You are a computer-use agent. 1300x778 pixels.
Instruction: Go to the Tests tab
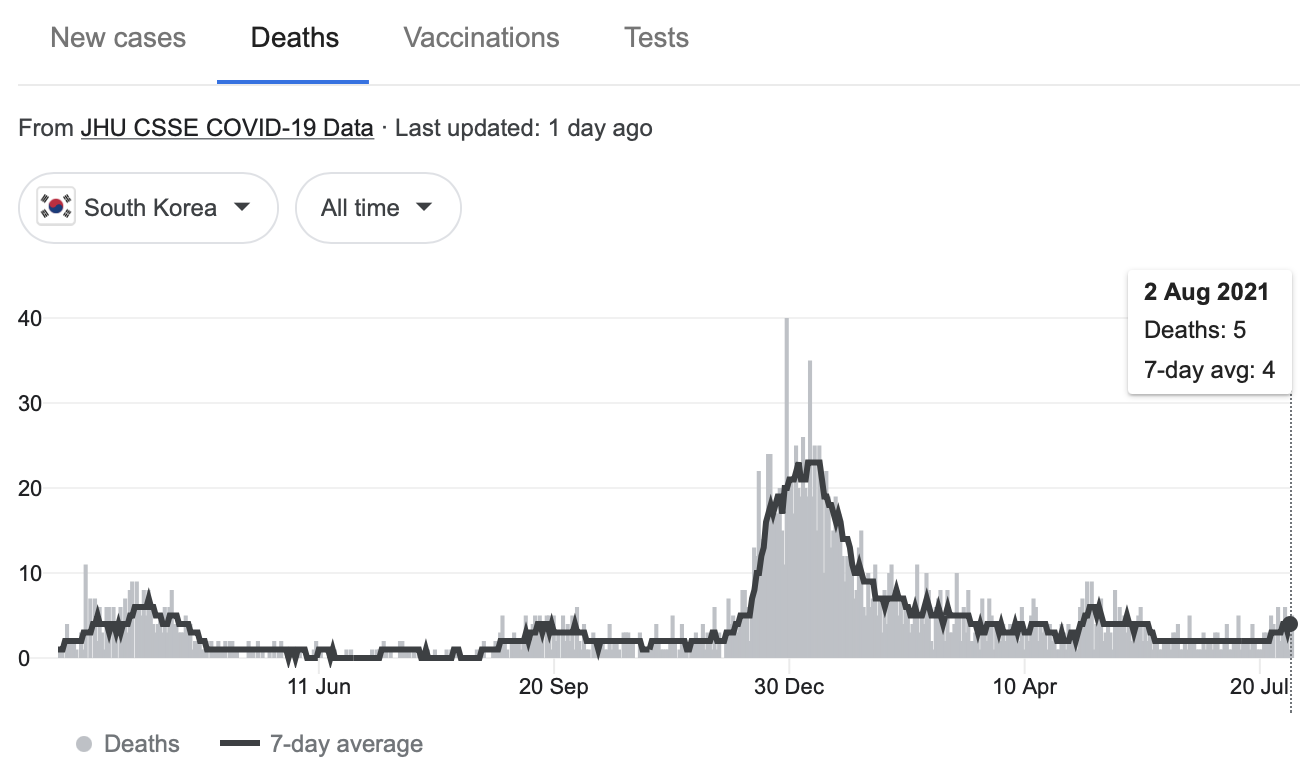(x=656, y=38)
